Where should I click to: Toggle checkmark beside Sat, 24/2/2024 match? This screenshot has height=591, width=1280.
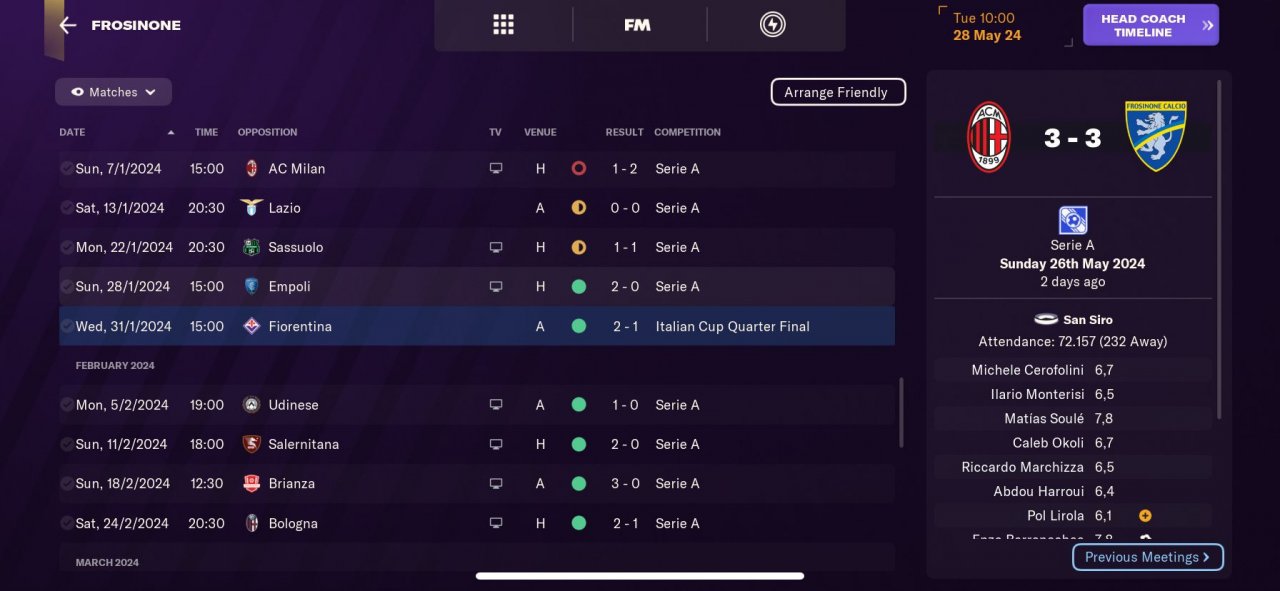(x=66, y=523)
